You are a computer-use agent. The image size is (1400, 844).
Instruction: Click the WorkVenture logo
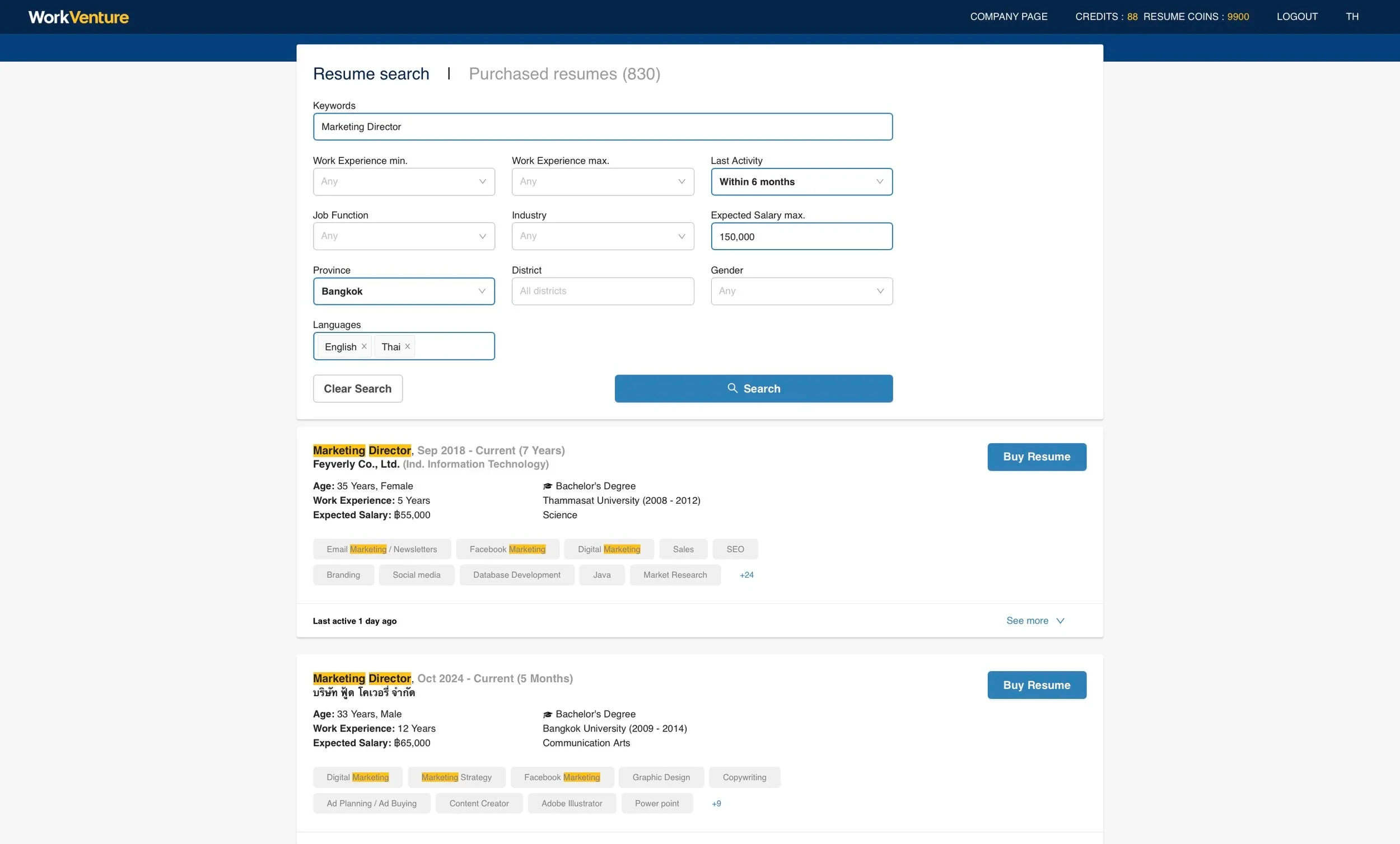[x=78, y=16]
